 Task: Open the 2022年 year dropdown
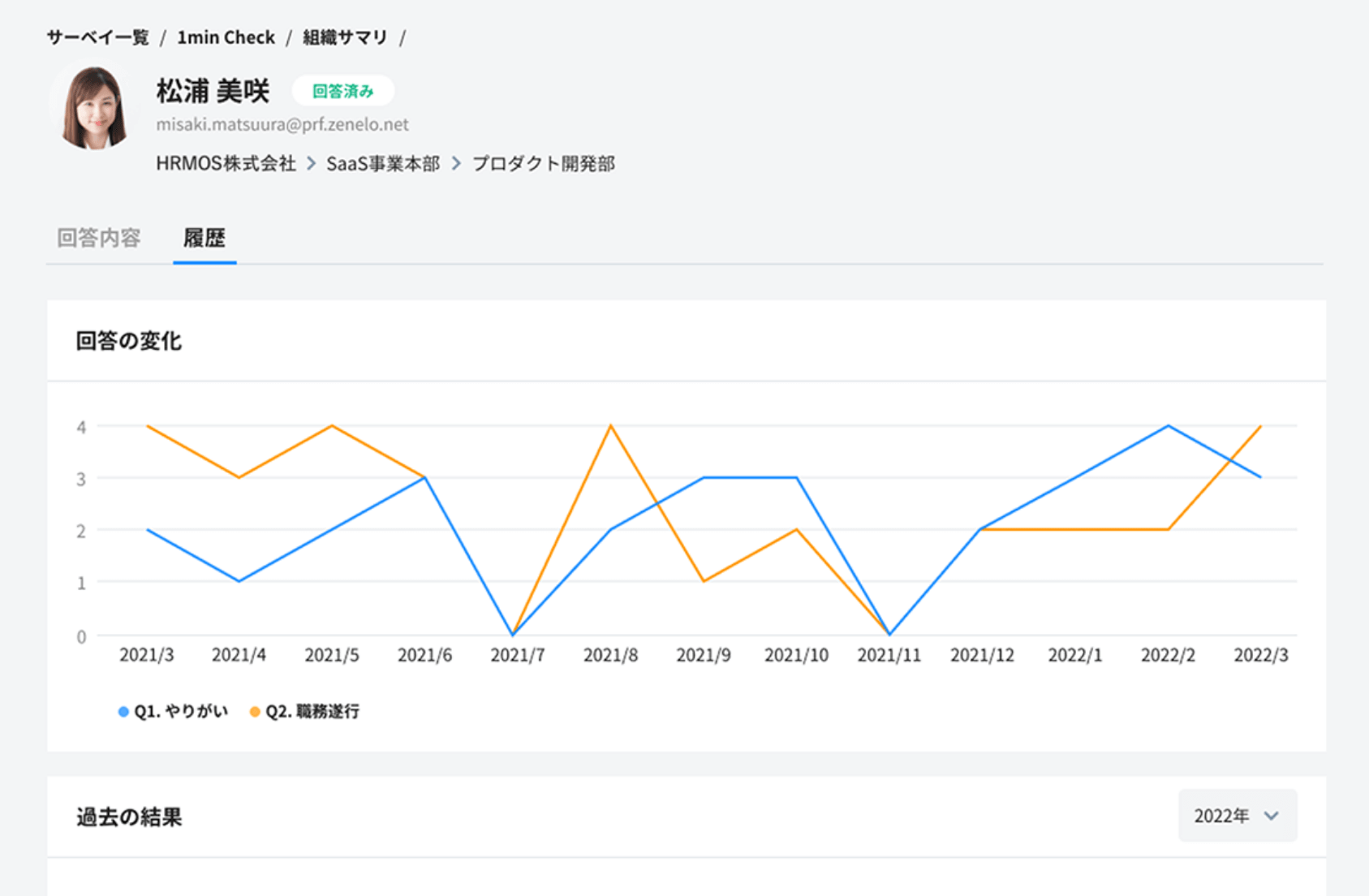[x=1237, y=816]
